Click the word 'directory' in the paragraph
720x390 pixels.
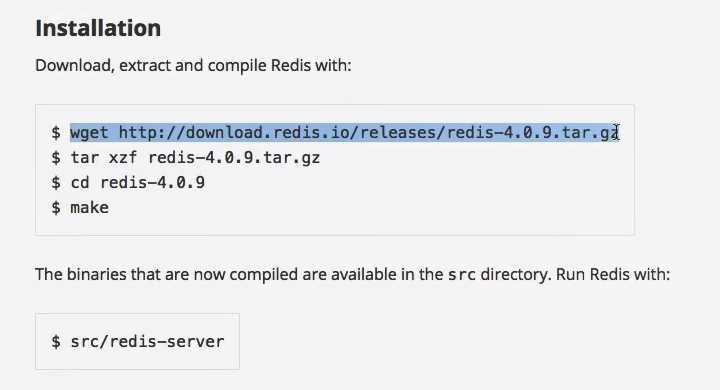514,274
